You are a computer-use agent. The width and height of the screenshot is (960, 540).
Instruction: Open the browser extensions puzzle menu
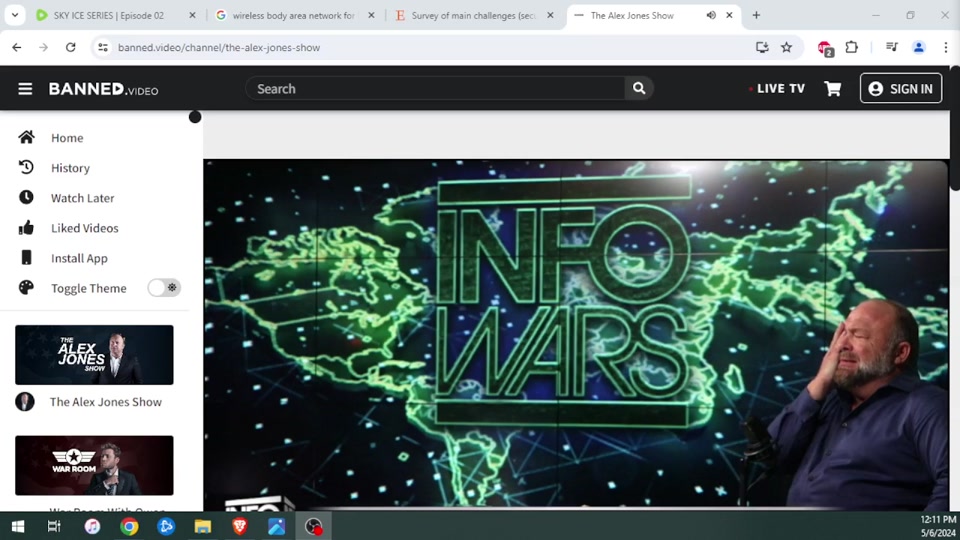pyautogui.click(x=852, y=47)
